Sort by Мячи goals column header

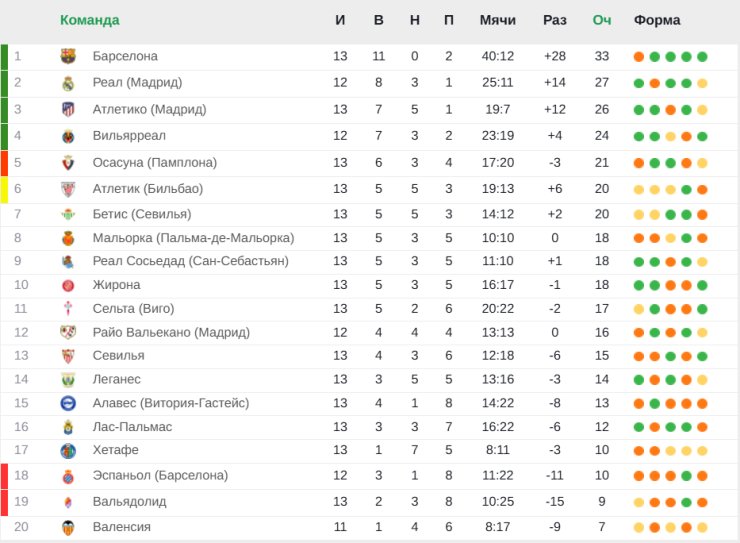coord(497,20)
